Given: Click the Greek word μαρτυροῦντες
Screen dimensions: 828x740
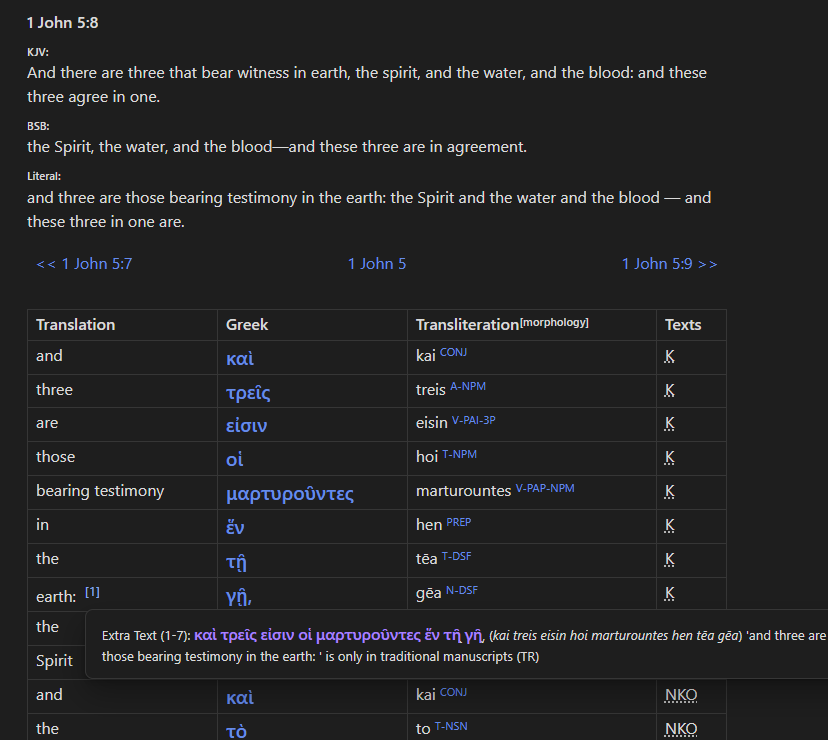Looking at the screenshot, I should 290,494.
